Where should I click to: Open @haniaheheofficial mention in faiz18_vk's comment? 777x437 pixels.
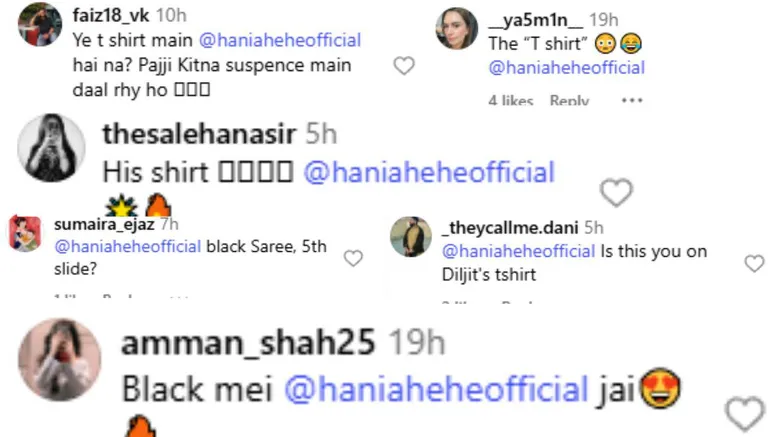[290, 41]
